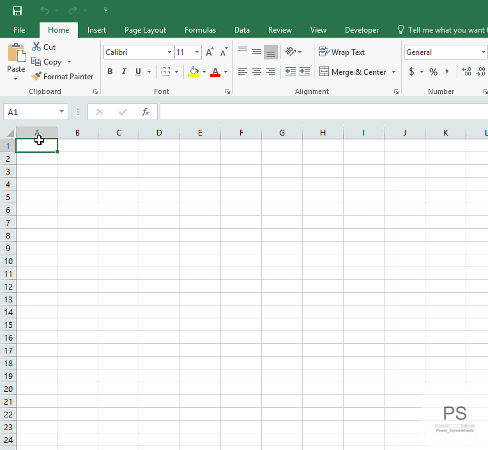Click Increase Indent icon

click(305, 71)
